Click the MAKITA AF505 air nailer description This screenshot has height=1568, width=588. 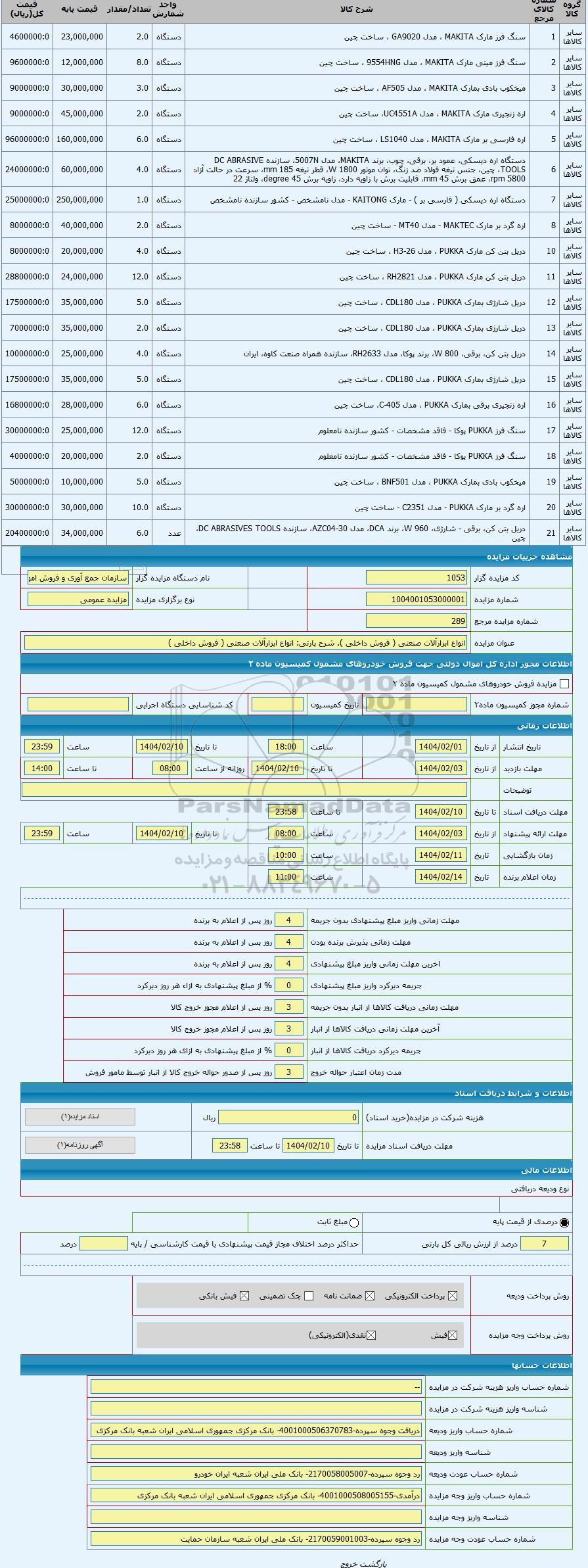point(430,88)
